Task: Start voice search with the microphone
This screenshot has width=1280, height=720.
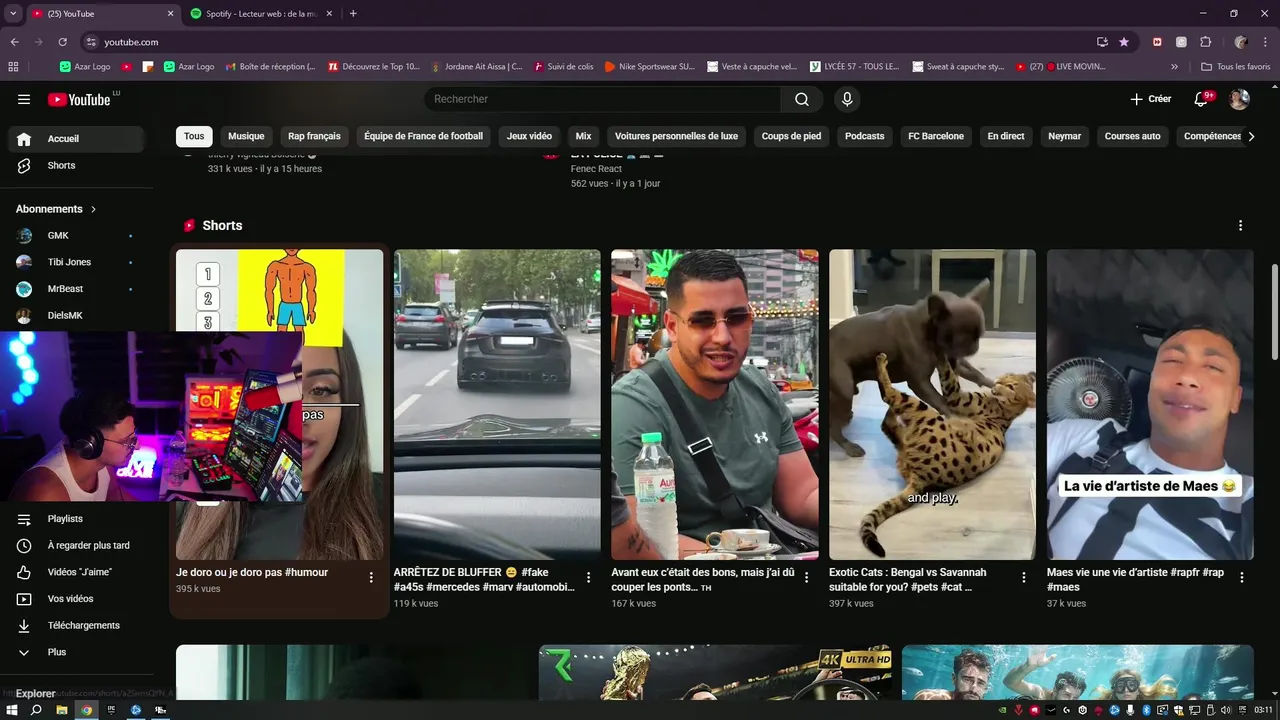Action: [847, 99]
